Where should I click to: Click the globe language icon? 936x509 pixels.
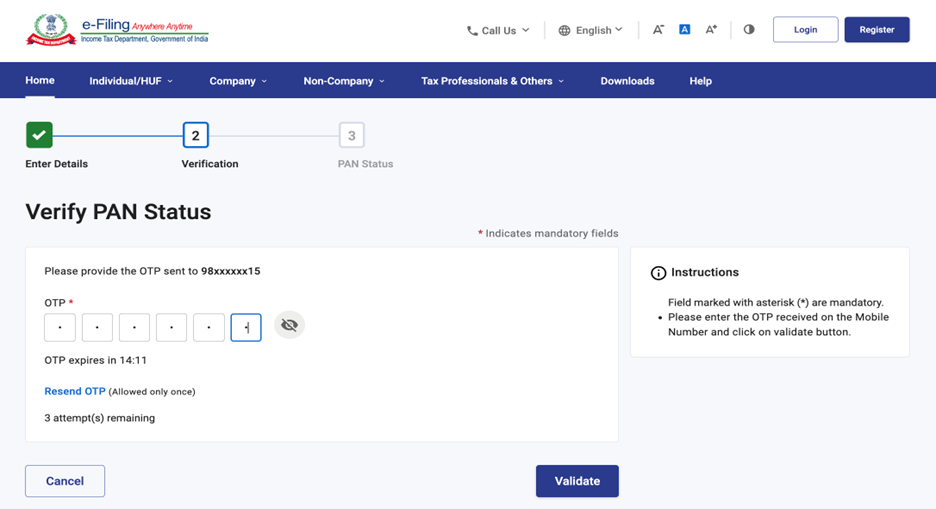tap(565, 31)
